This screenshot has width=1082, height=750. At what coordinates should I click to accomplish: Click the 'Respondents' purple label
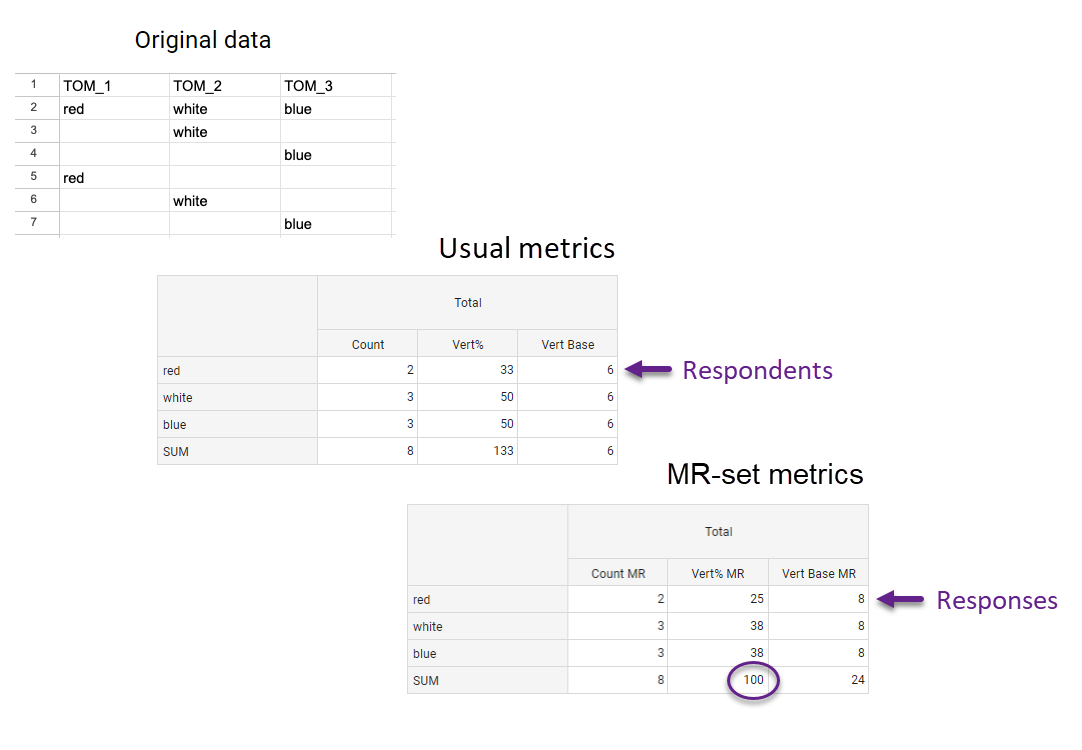pos(757,371)
